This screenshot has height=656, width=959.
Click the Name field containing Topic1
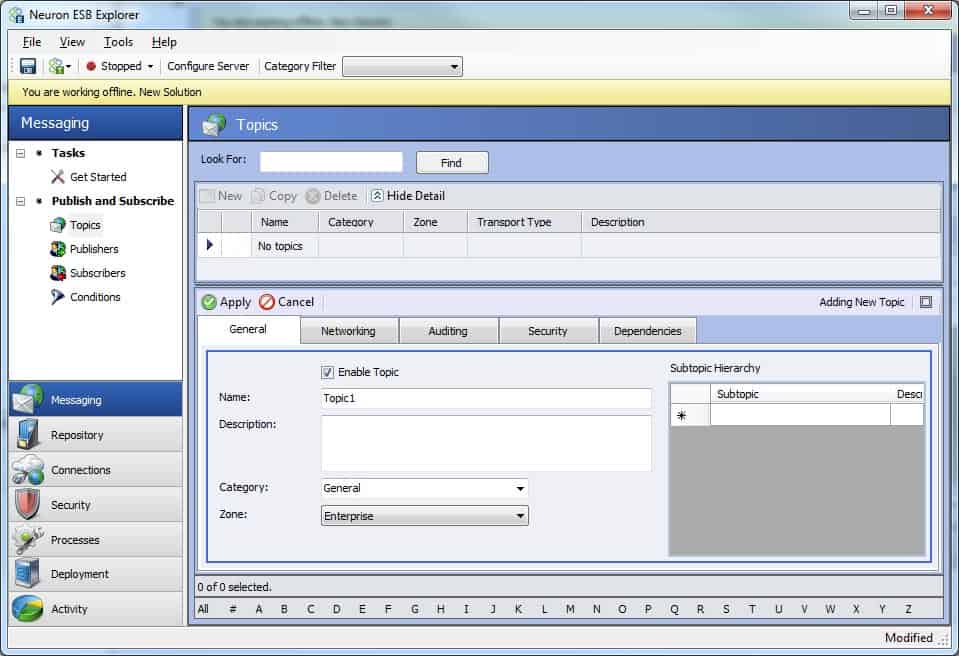[x=486, y=398]
